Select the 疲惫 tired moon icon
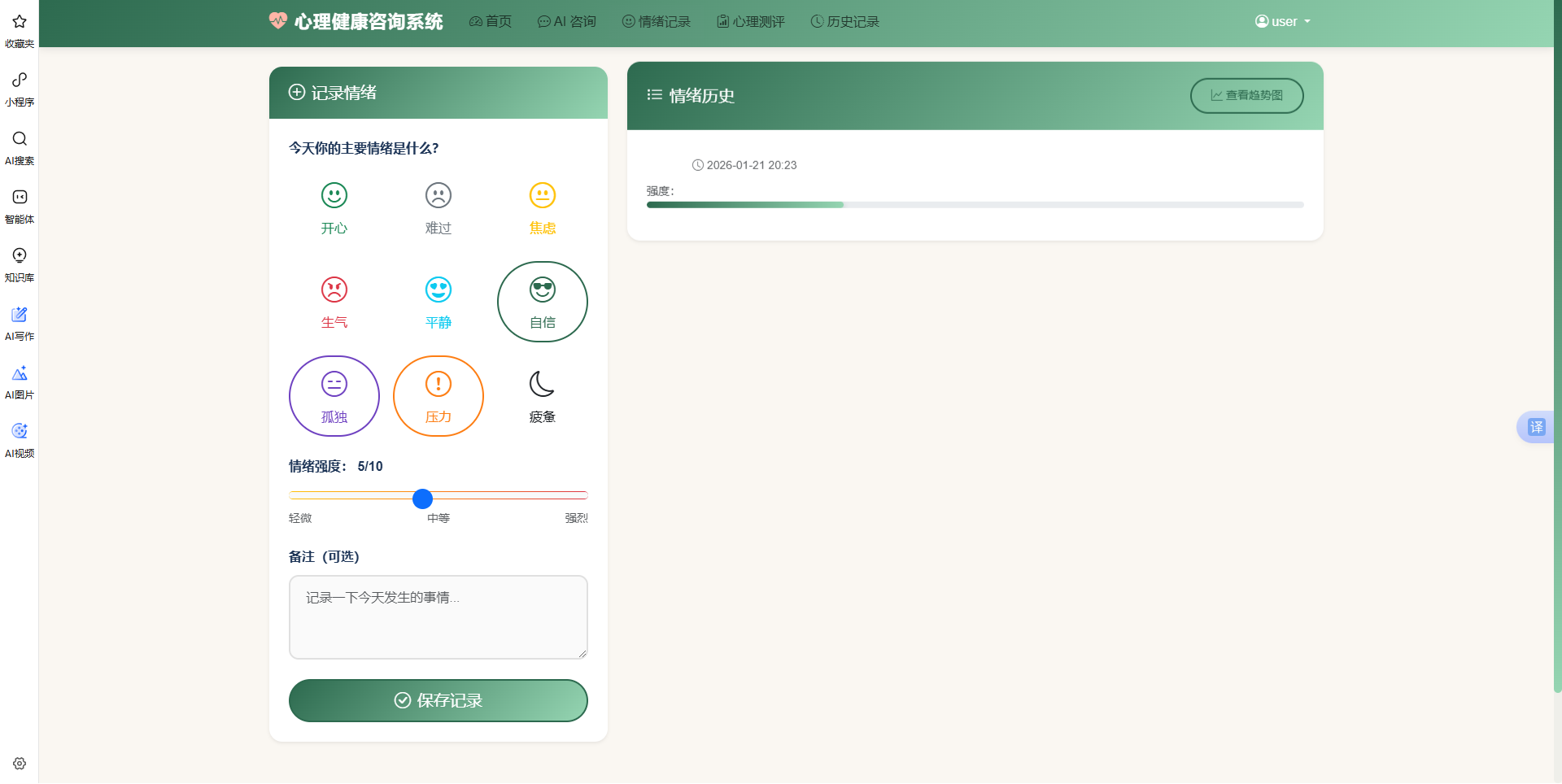 542,396
